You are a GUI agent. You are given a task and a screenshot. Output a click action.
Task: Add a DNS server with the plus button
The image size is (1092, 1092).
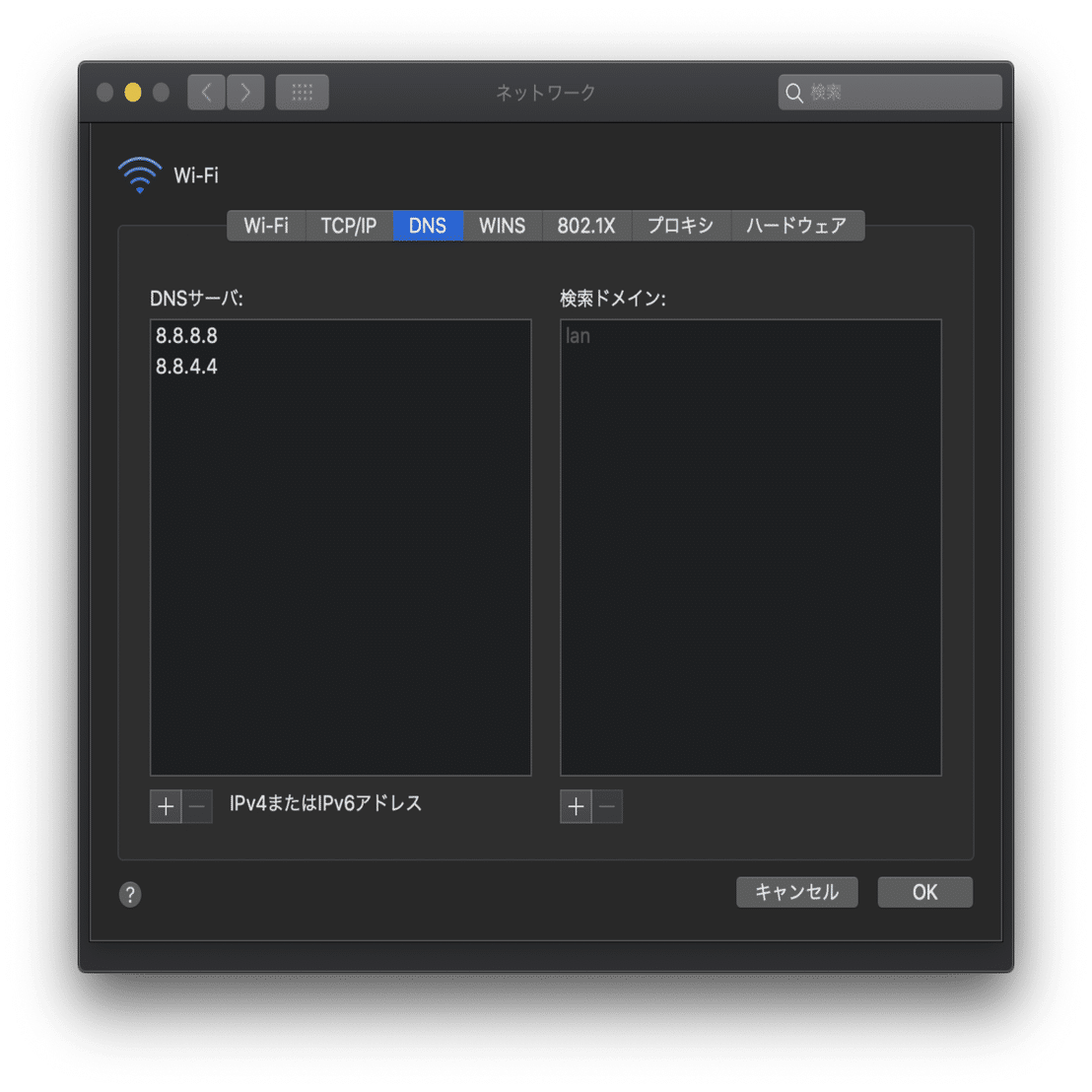(166, 805)
